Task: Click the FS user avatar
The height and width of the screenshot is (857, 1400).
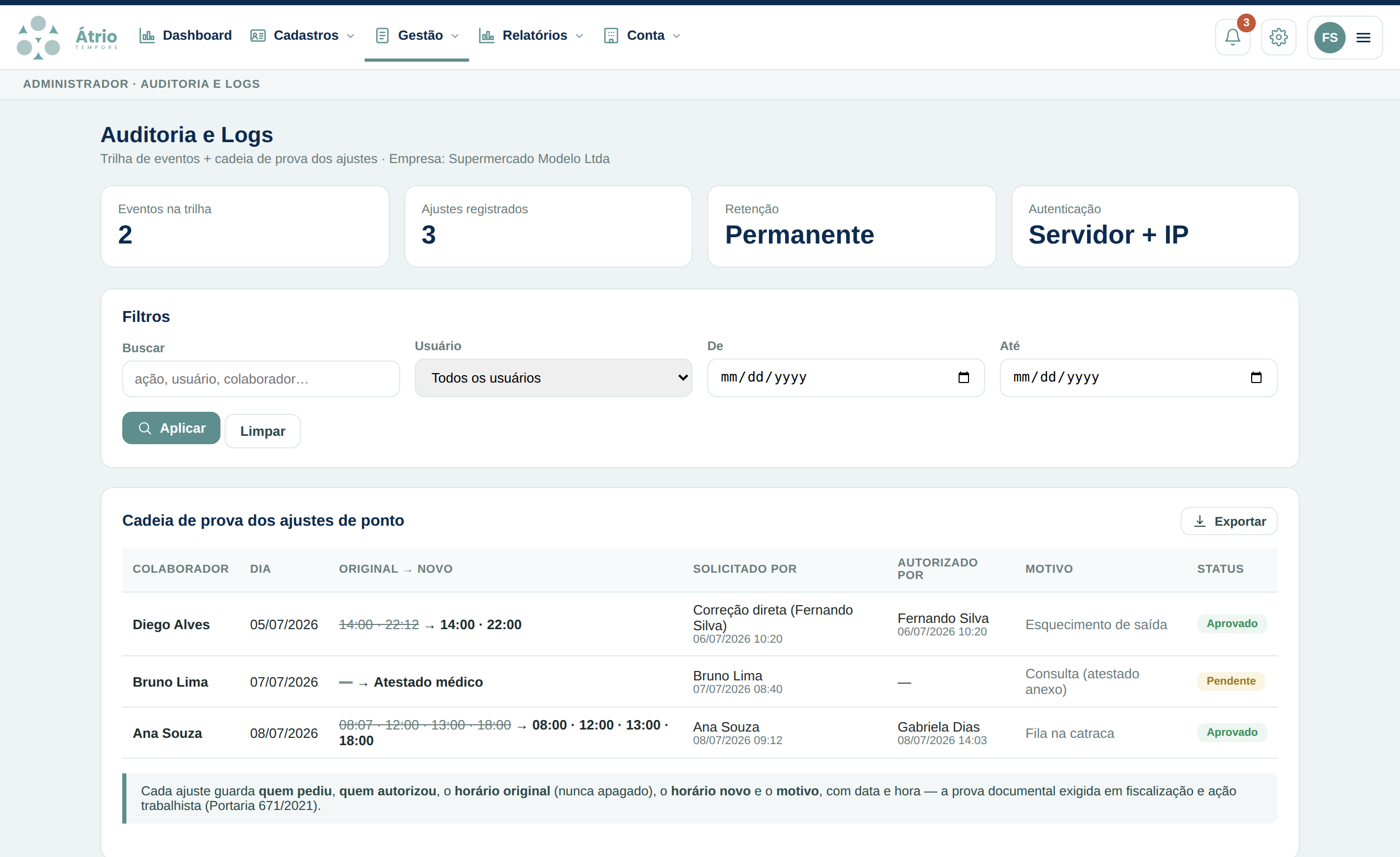Action: point(1329,38)
